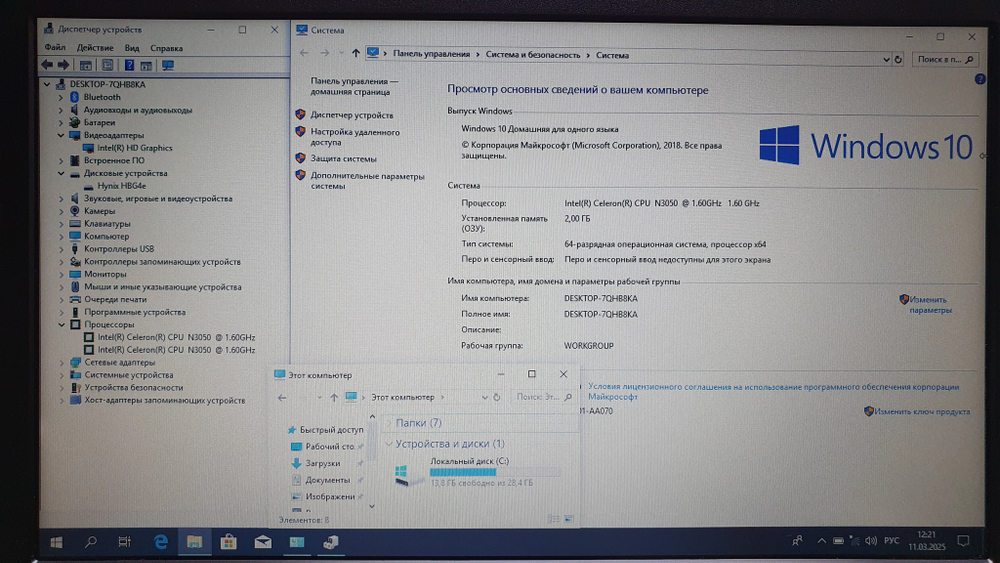Click up arrow in Этот компьютер window
This screenshot has height=563, width=1000.
[x=334, y=397]
